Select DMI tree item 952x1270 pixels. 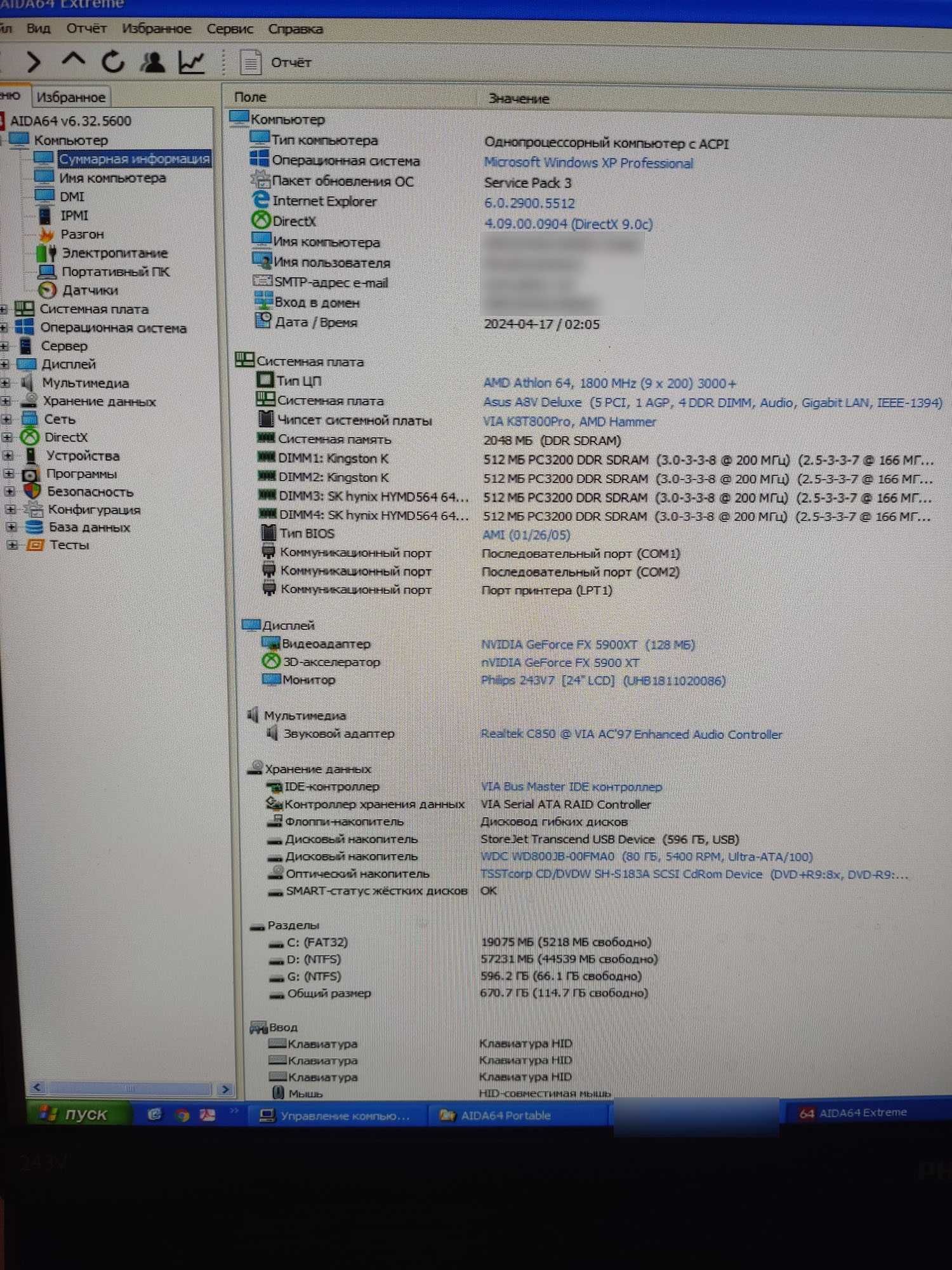[72, 197]
